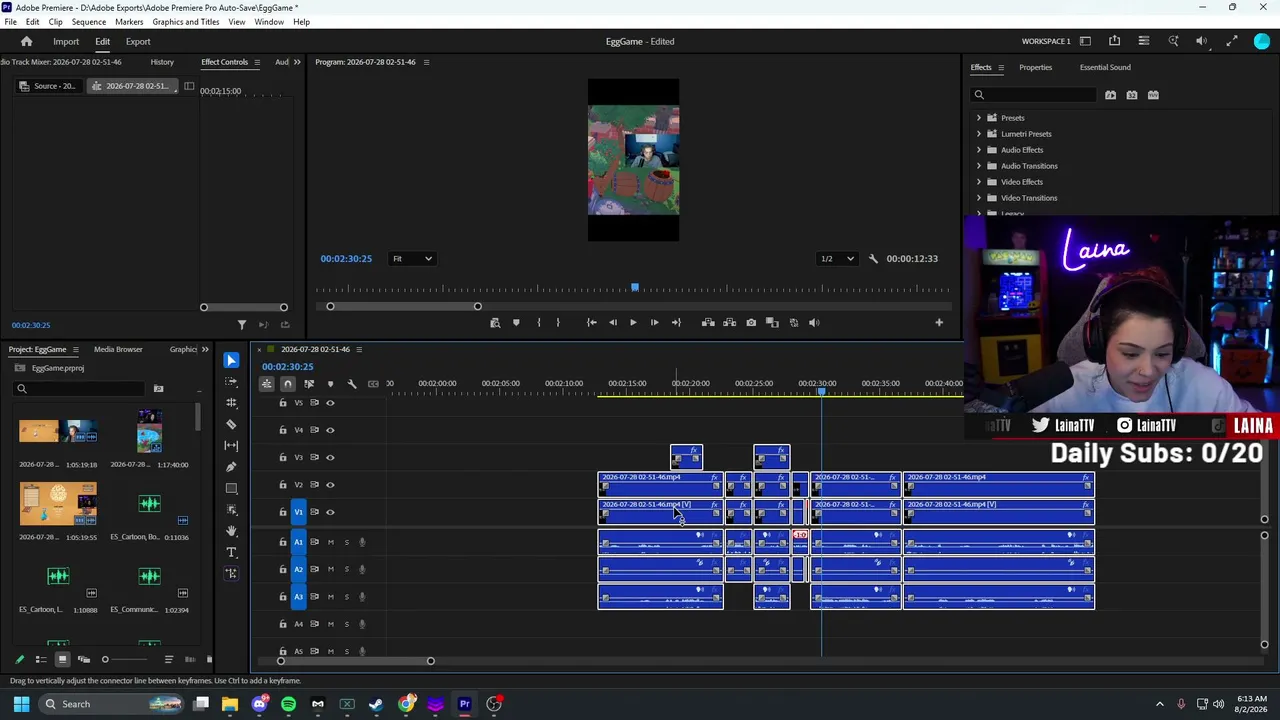Select the Rectangle tool
The width and height of the screenshot is (1280, 720).
click(231, 488)
